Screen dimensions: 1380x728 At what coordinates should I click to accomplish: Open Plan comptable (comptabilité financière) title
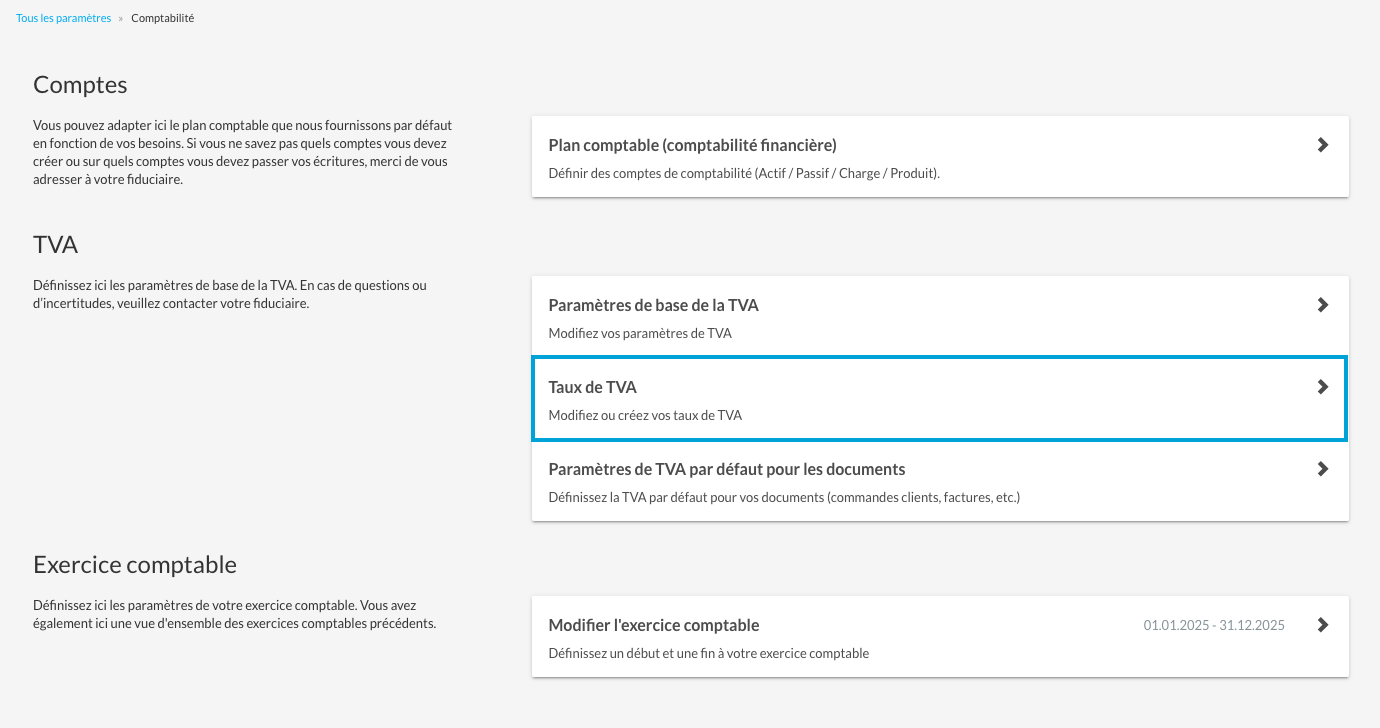[692, 145]
